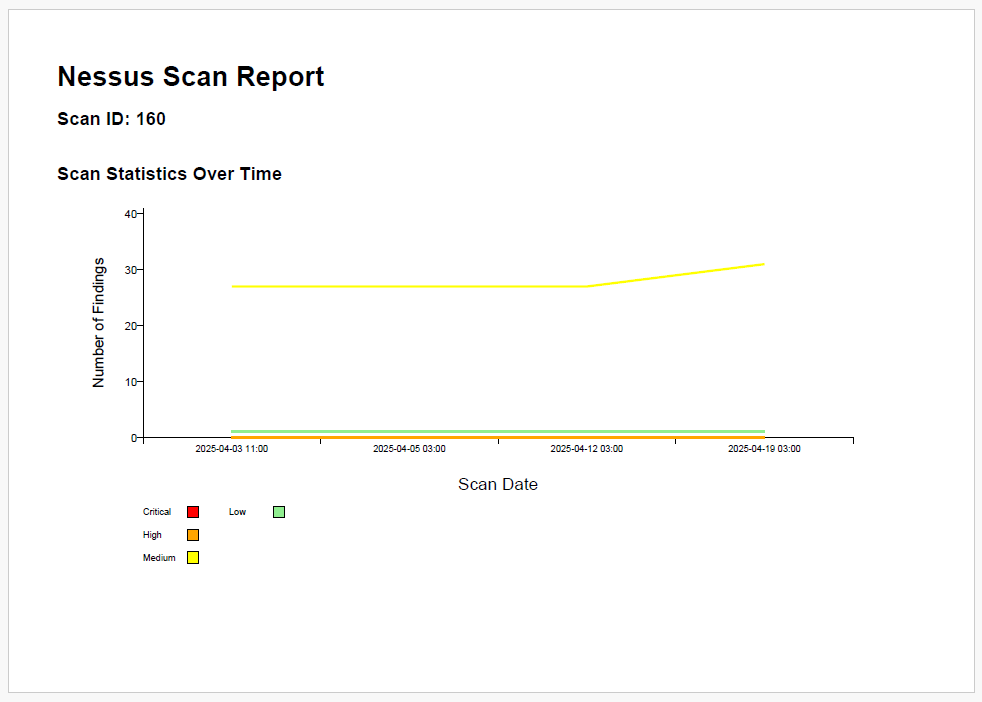
Task: Expand details for Scan ID 160
Action: coord(112,119)
